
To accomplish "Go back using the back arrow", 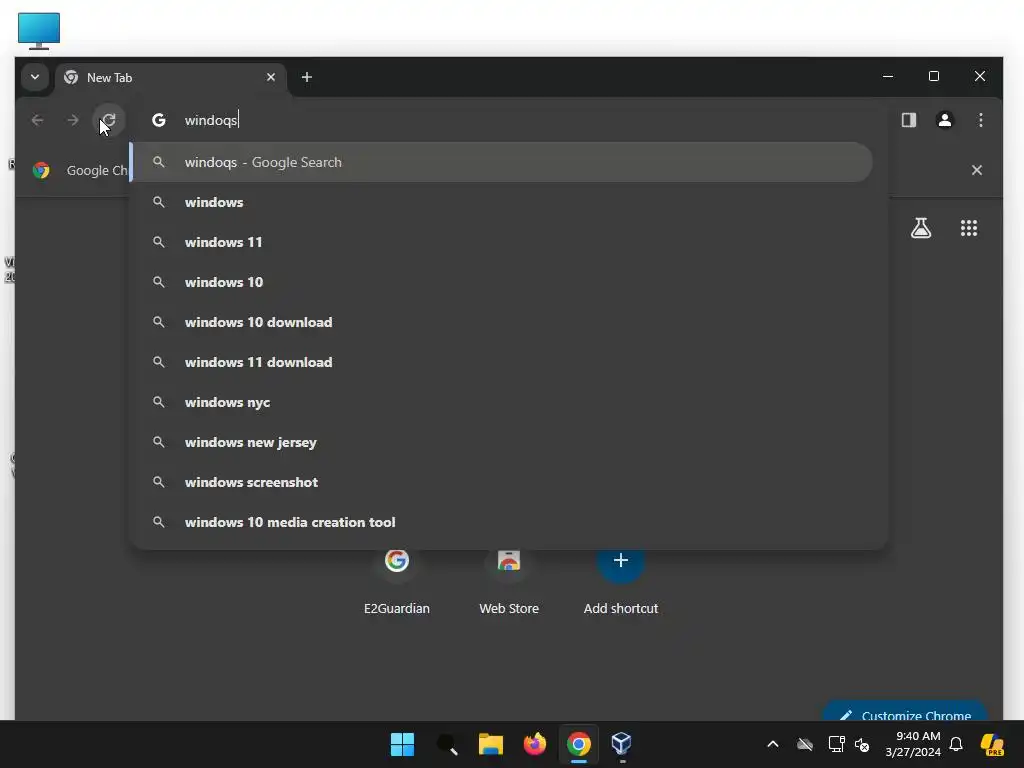I will (x=37, y=120).
